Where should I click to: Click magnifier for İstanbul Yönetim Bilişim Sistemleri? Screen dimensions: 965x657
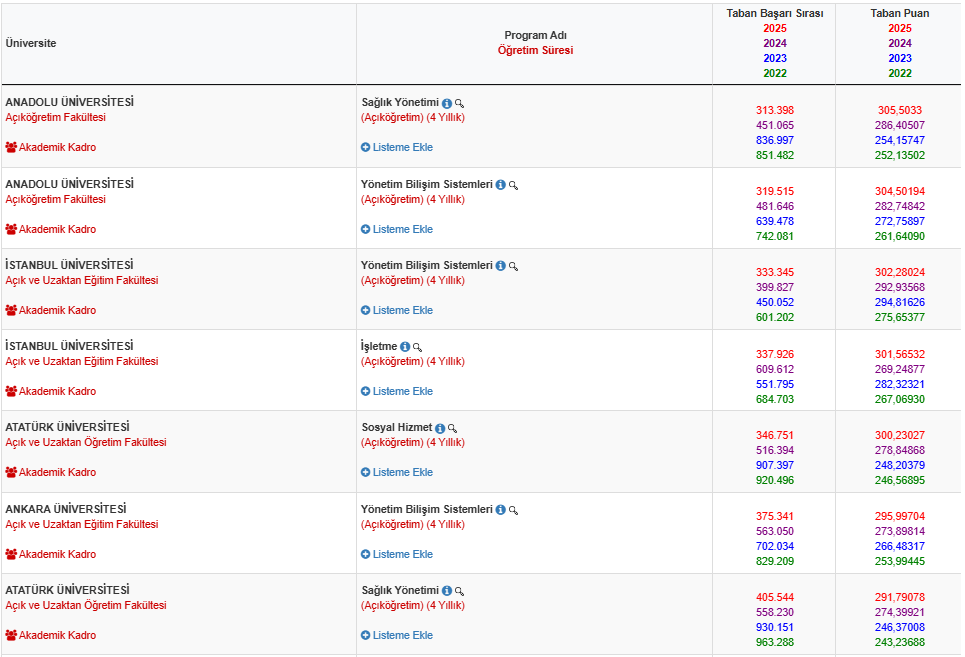coord(513,266)
